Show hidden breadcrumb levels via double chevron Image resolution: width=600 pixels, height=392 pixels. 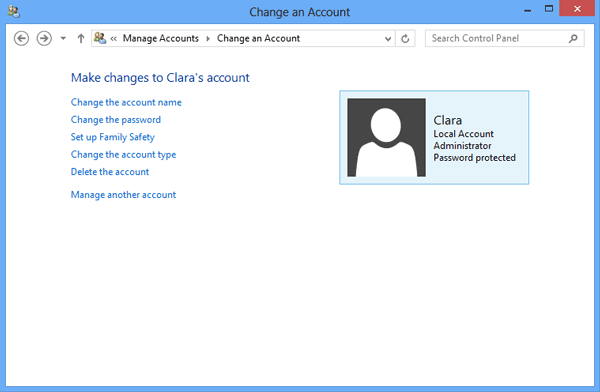[x=114, y=39]
